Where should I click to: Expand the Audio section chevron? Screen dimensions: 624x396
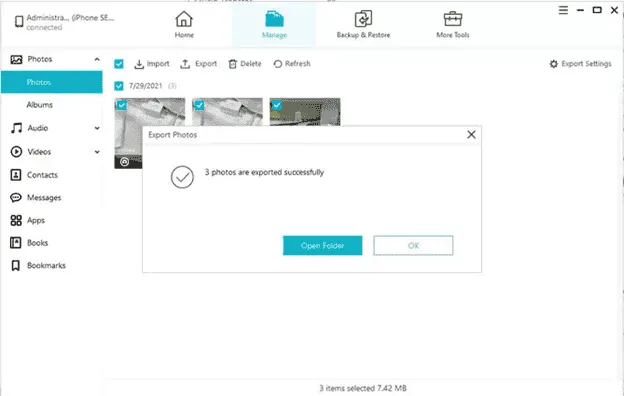[97, 128]
